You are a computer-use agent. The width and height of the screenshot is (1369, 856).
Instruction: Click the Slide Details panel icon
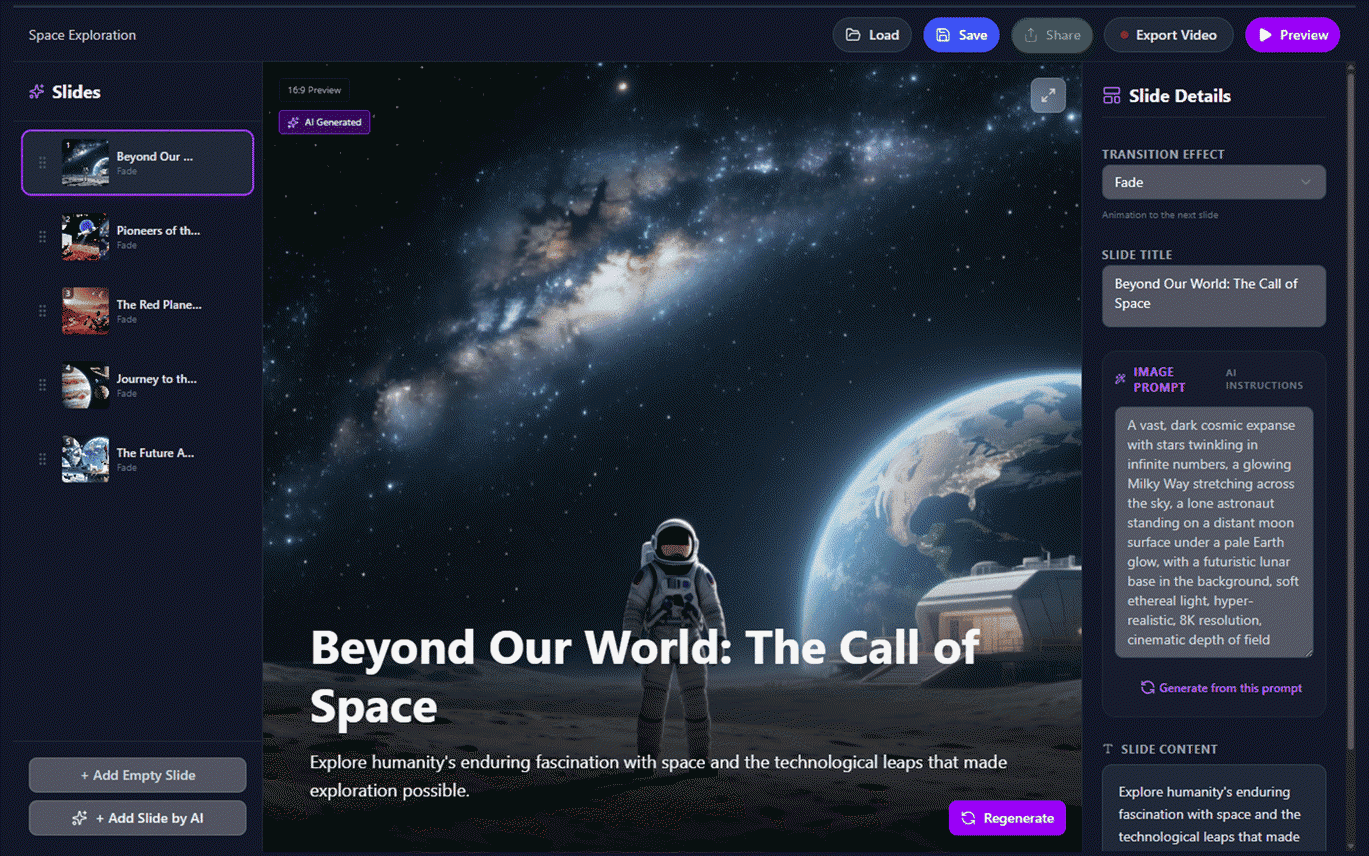[1111, 96]
